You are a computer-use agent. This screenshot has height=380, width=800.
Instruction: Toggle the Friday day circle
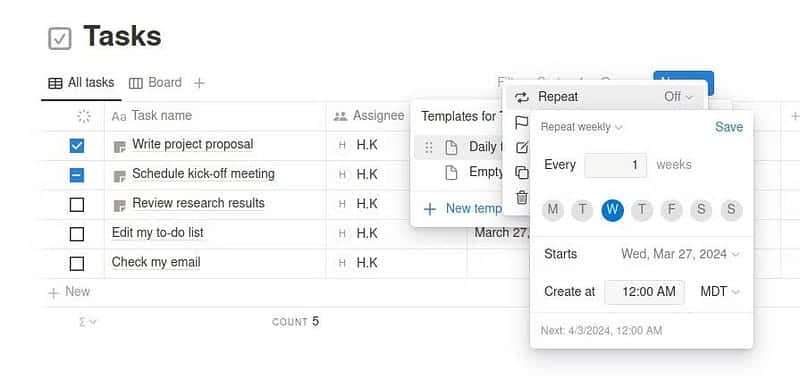671,210
